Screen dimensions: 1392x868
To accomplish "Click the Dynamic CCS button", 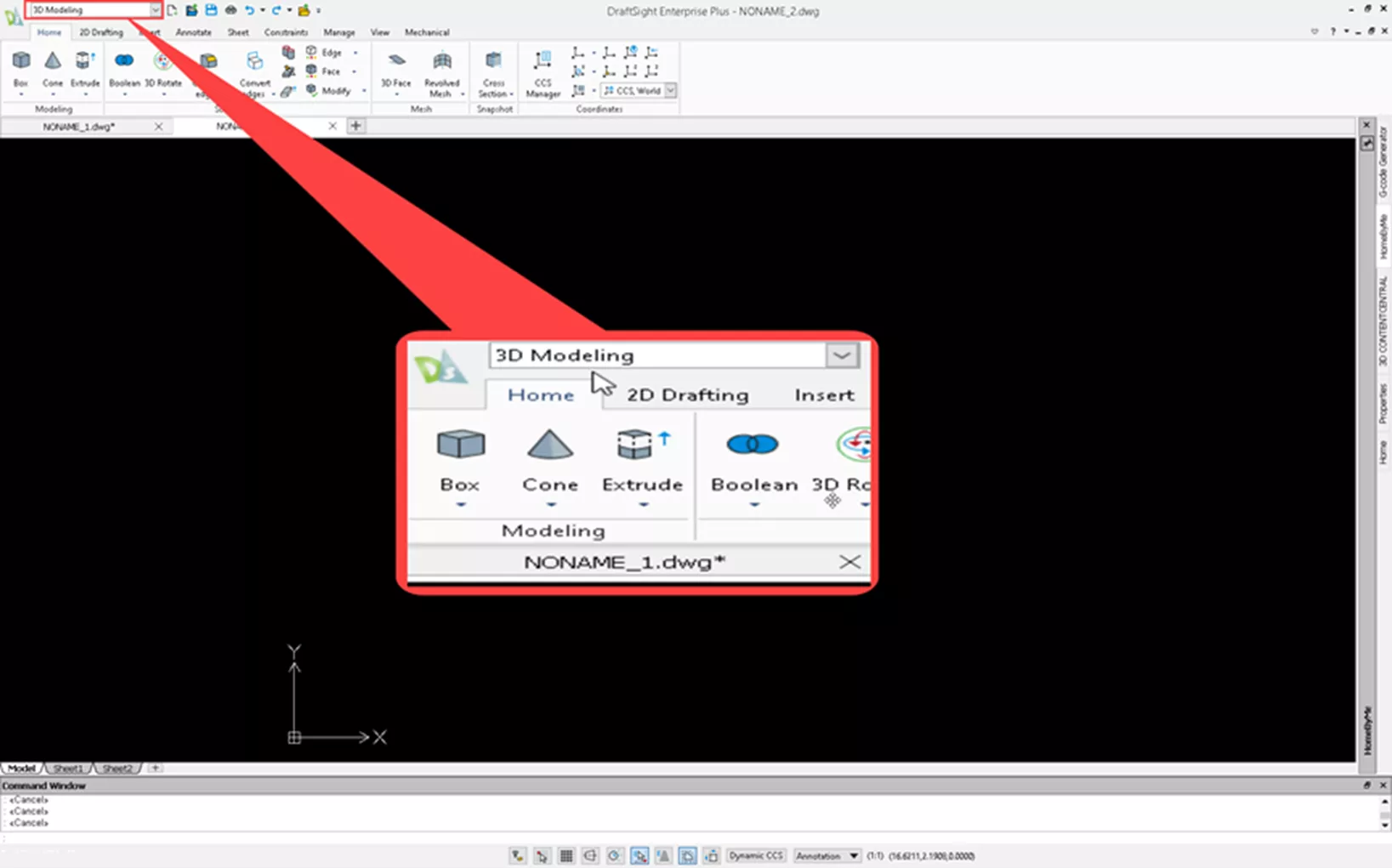I will [x=755, y=856].
